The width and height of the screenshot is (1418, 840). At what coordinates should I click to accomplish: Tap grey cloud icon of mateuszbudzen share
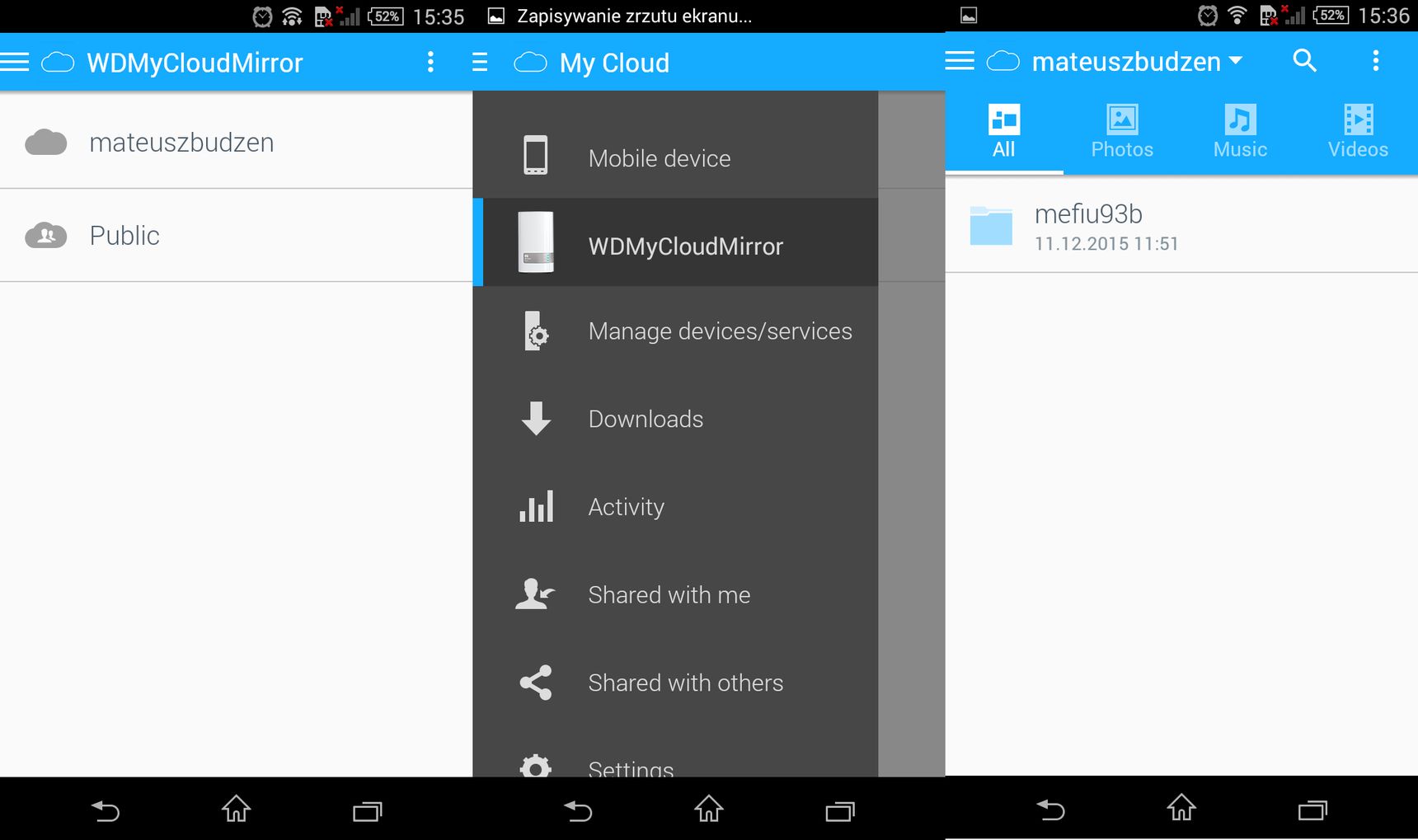[46, 143]
